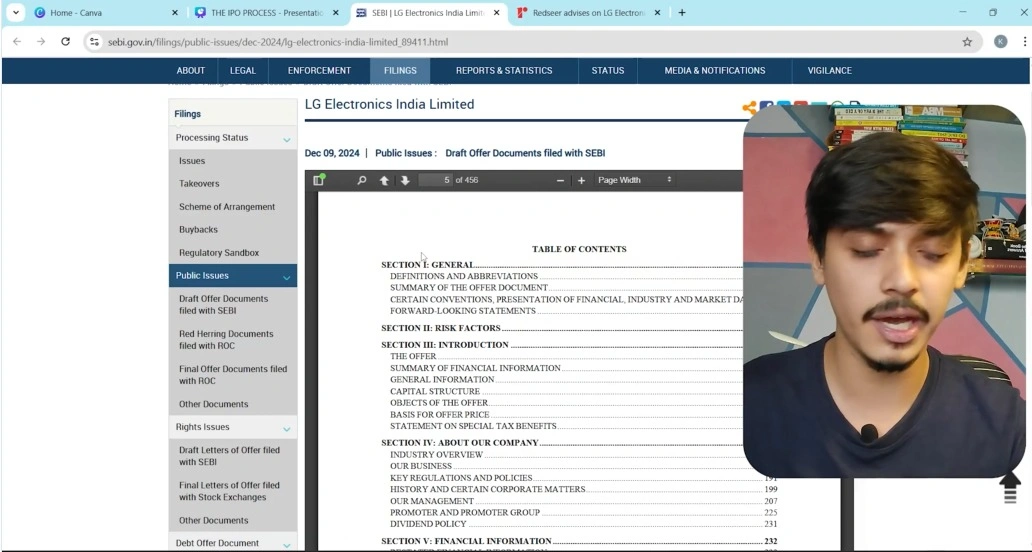Open the FILINGS menu

point(400,70)
